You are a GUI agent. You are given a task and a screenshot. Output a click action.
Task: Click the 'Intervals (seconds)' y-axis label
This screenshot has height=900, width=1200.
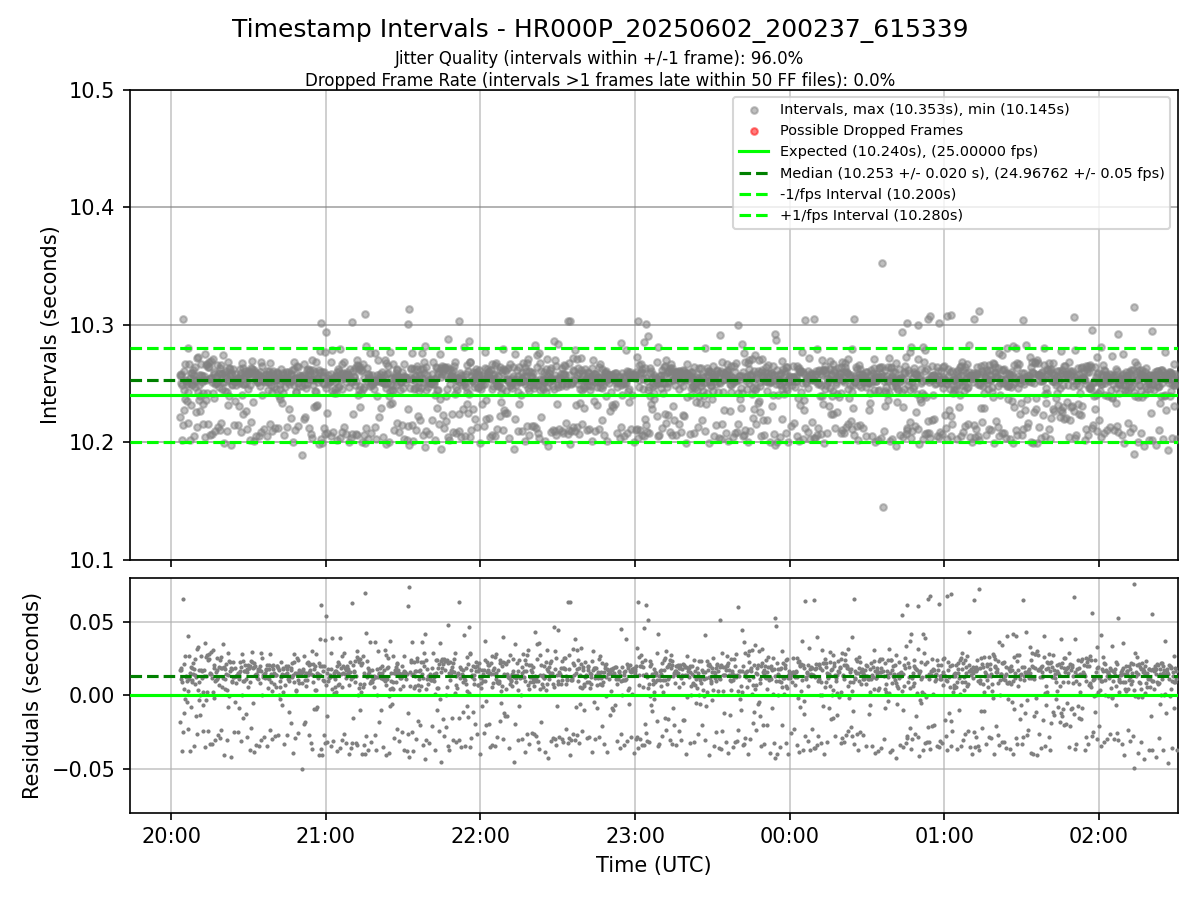(x=50, y=325)
